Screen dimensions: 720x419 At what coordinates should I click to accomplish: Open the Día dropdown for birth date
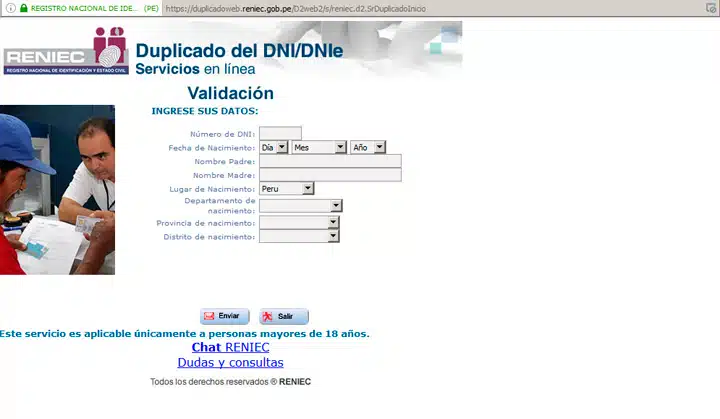(x=274, y=147)
